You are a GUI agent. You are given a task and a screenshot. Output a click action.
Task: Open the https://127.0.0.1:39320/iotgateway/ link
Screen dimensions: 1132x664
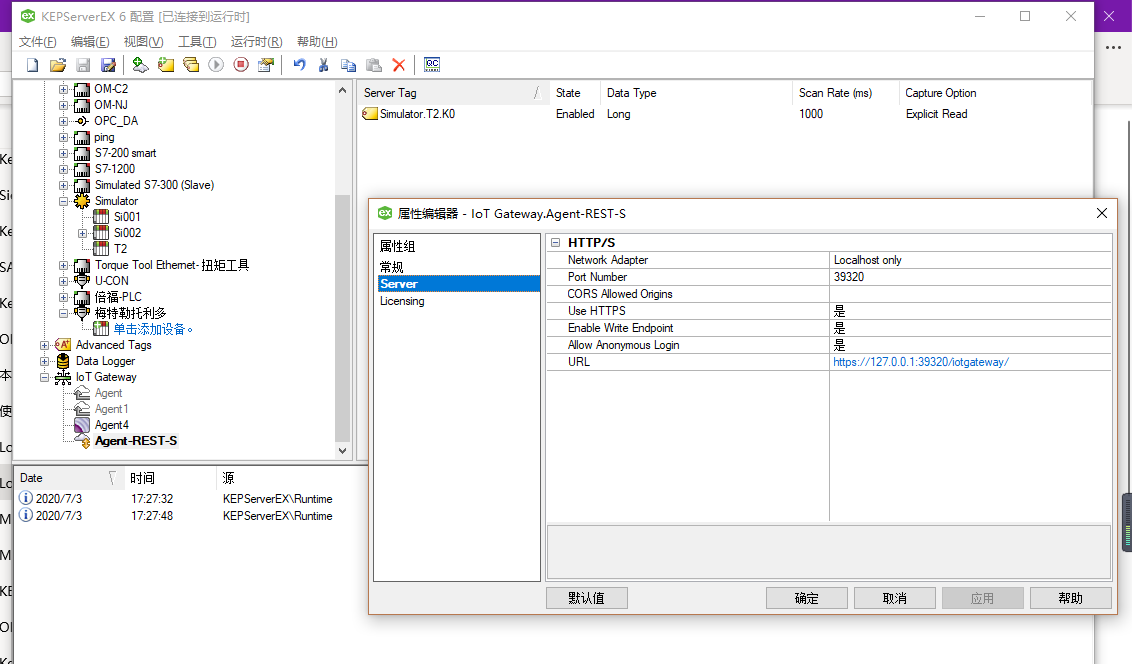pos(920,362)
